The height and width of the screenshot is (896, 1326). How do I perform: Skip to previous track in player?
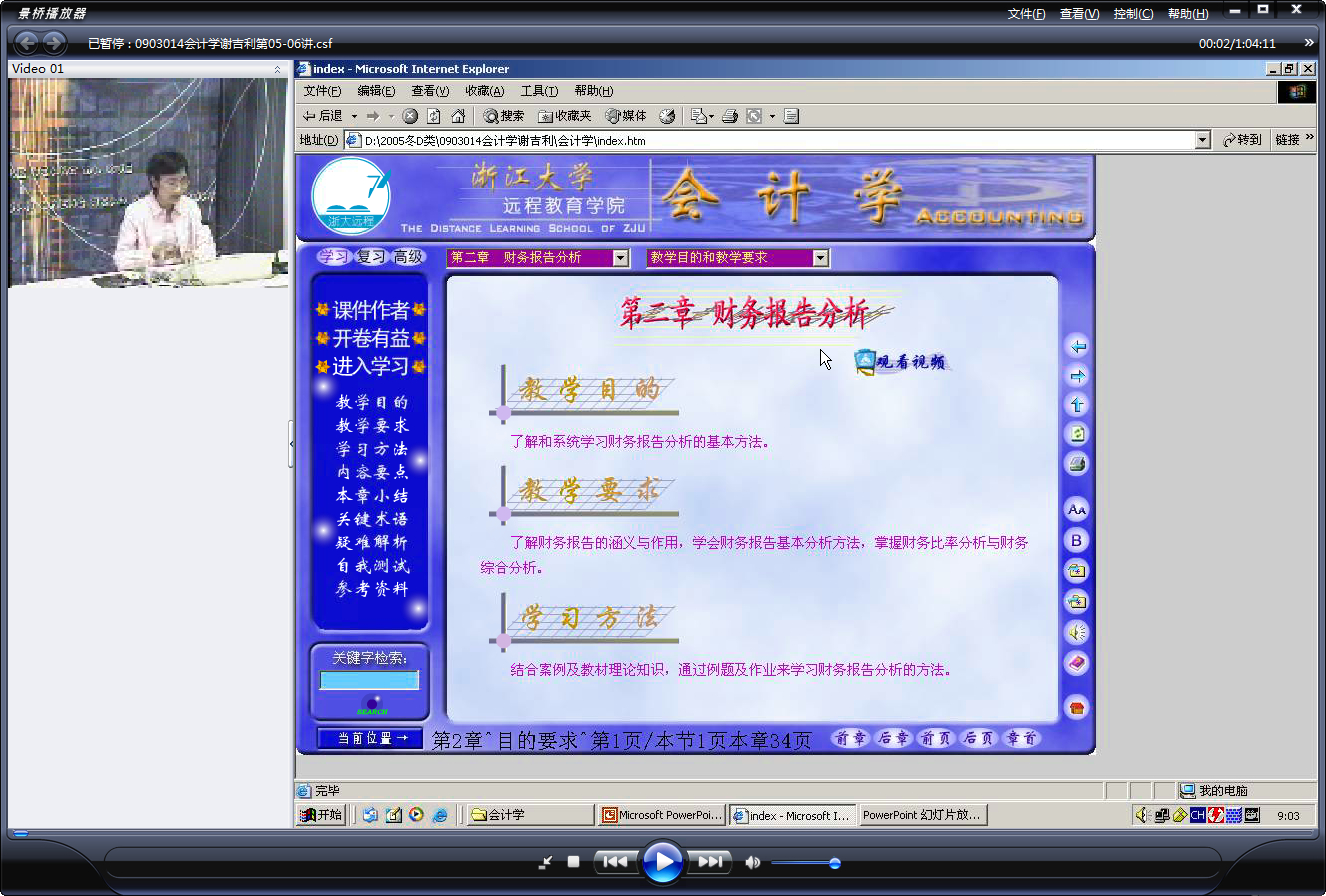coord(616,862)
